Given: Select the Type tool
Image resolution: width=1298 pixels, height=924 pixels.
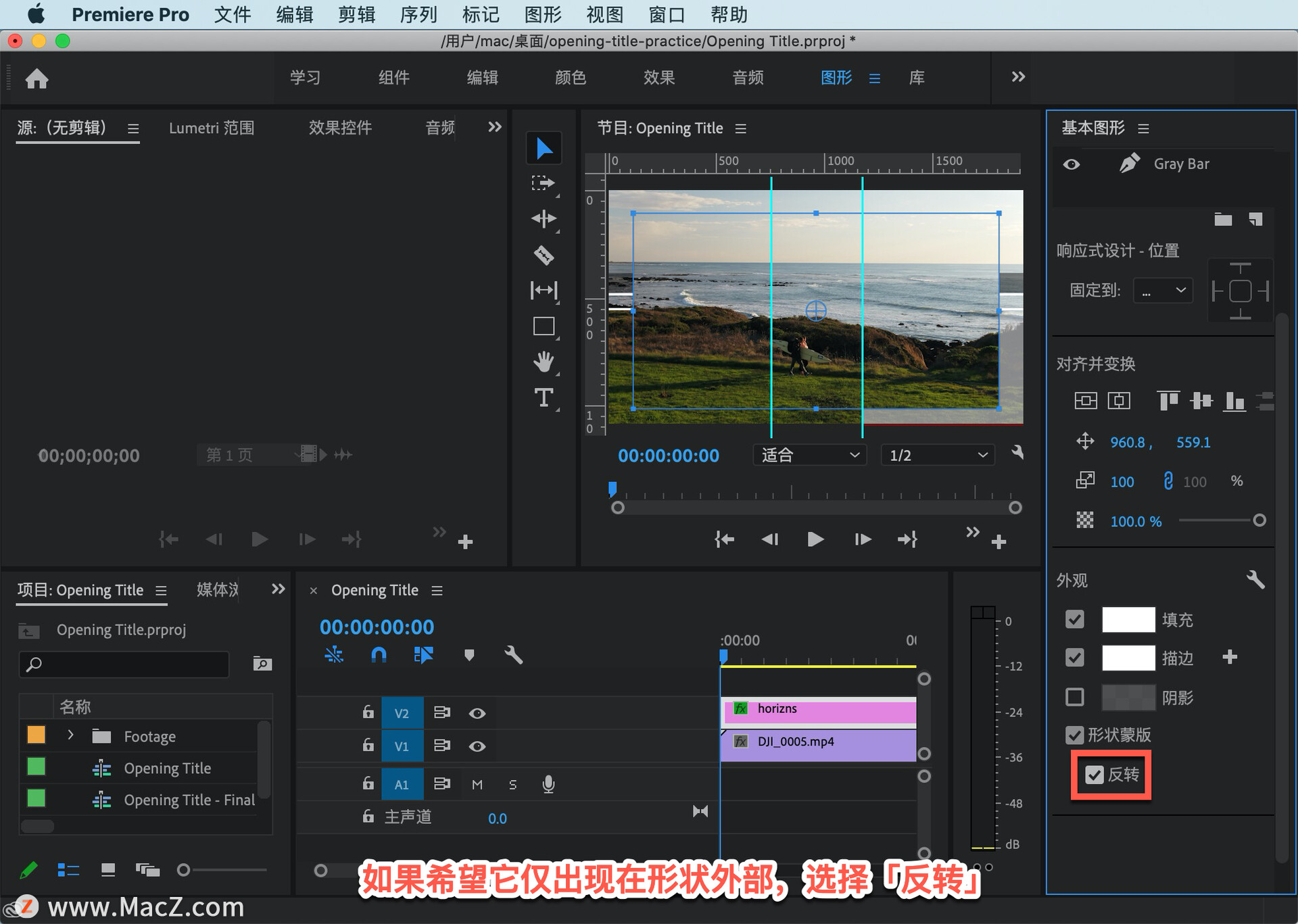Looking at the screenshot, I should 544,397.
